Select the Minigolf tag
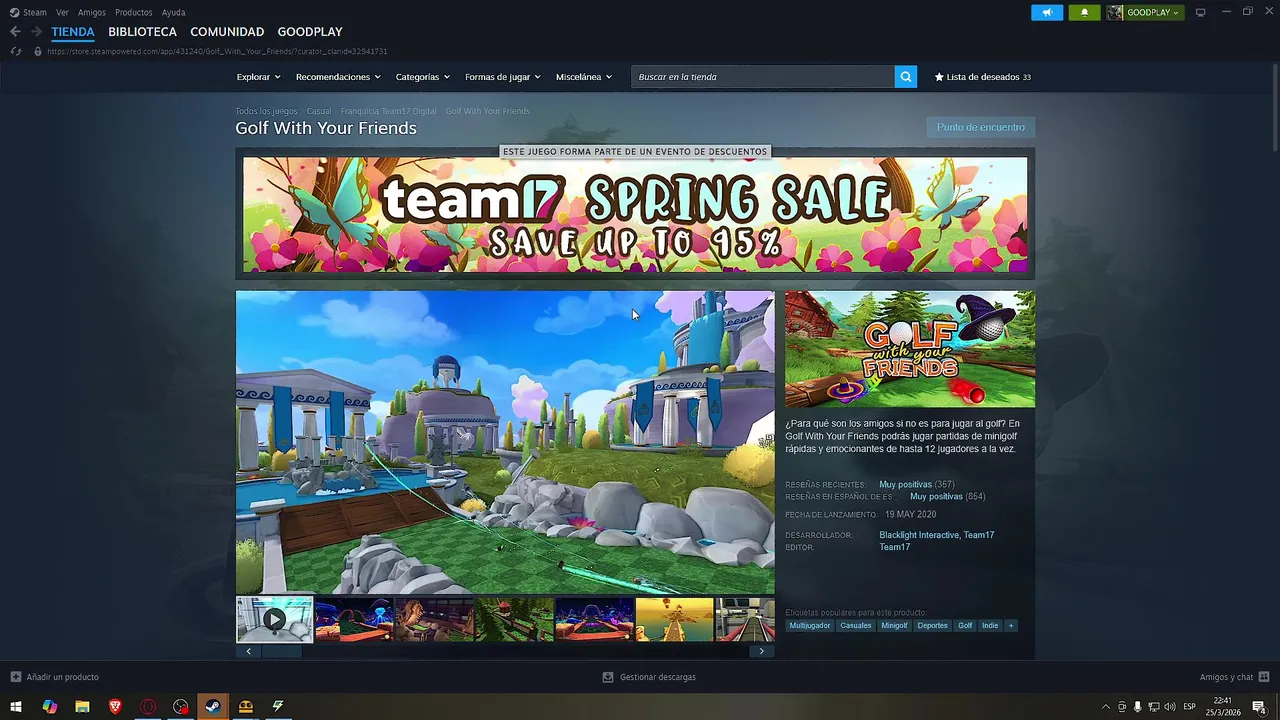The width and height of the screenshot is (1280, 720). coord(894,626)
